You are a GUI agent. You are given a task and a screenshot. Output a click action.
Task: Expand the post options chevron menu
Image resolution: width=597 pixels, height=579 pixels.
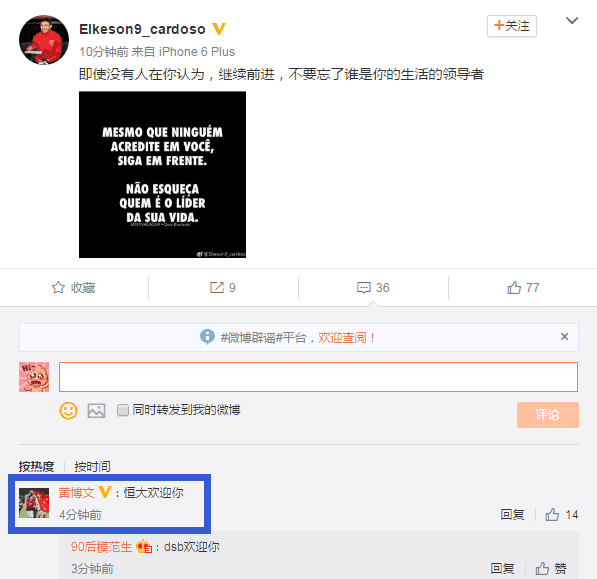[572, 21]
